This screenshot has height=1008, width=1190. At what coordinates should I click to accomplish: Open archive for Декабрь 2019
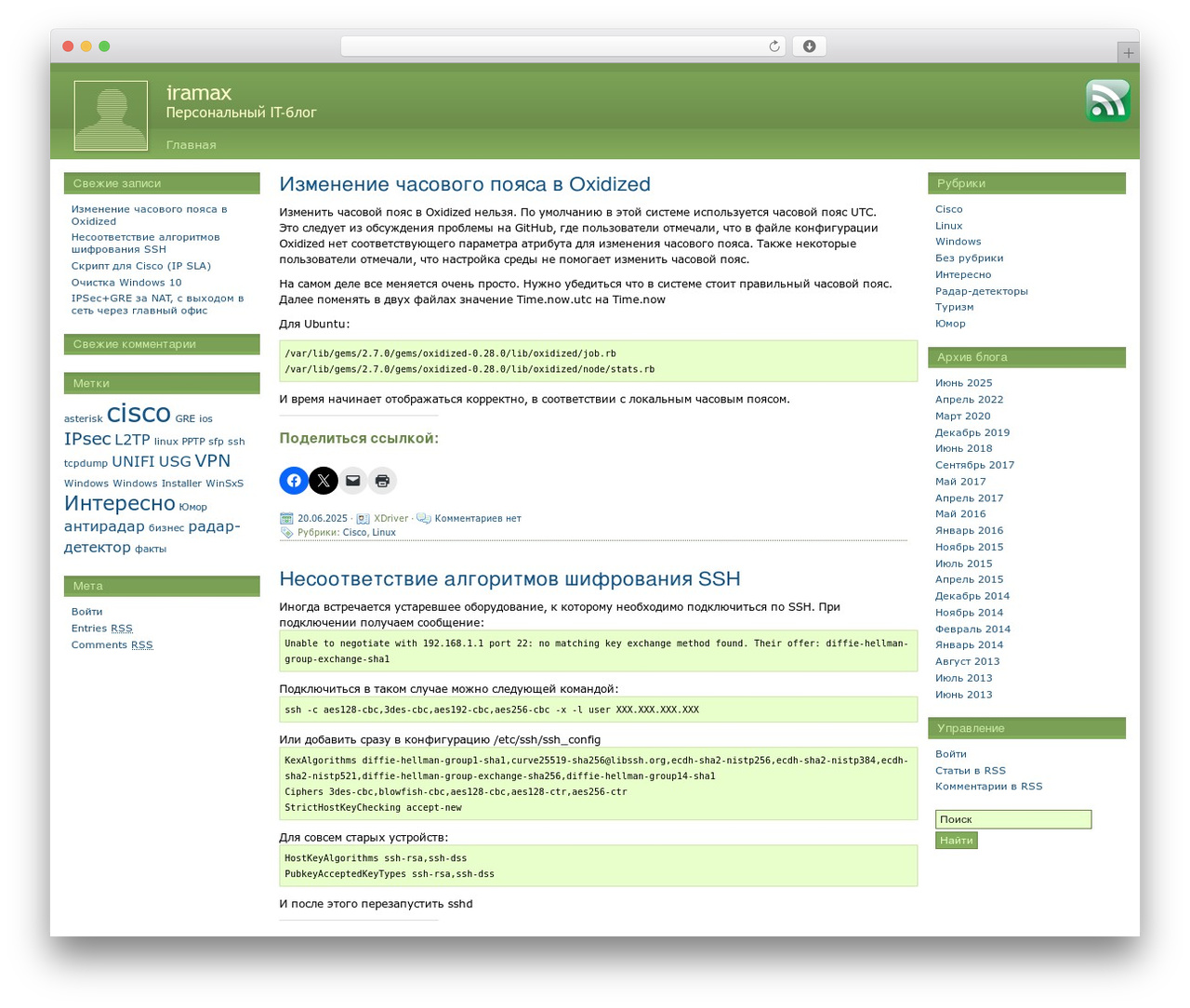pyautogui.click(x=972, y=432)
